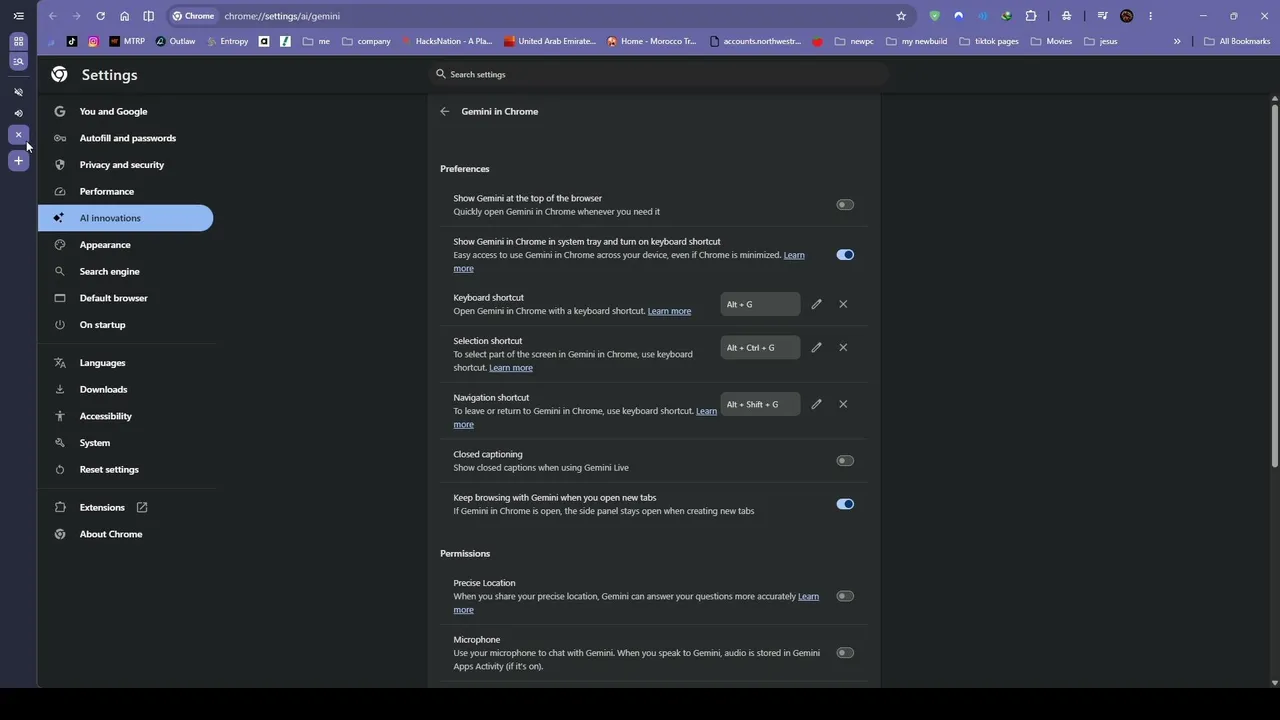
Task: Expand the tiktok pages bookmark folder
Action: (x=988, y=41)
